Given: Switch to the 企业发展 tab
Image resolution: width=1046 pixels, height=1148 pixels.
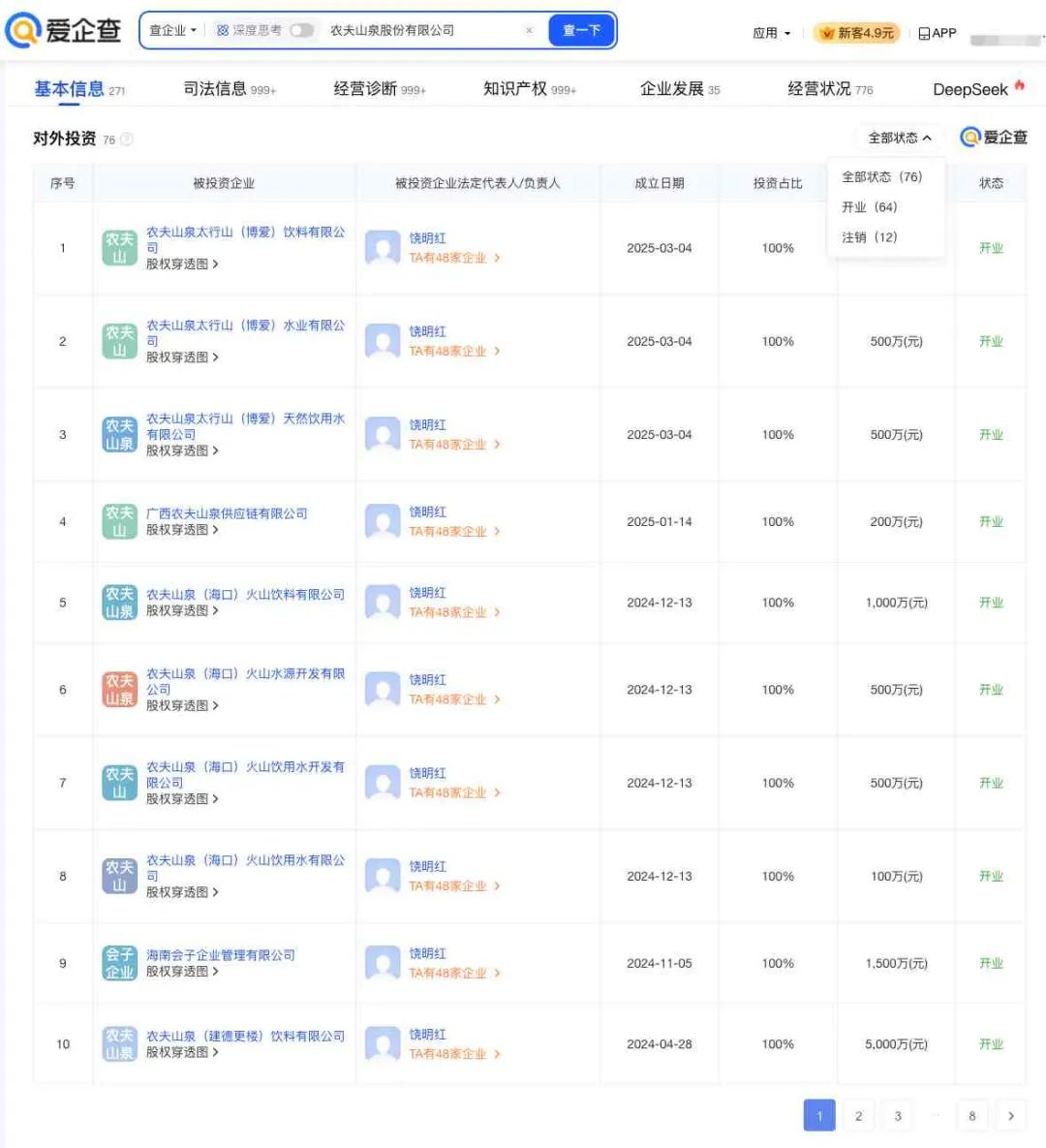Looking at the screenshot, I should (x=679, y=89).
